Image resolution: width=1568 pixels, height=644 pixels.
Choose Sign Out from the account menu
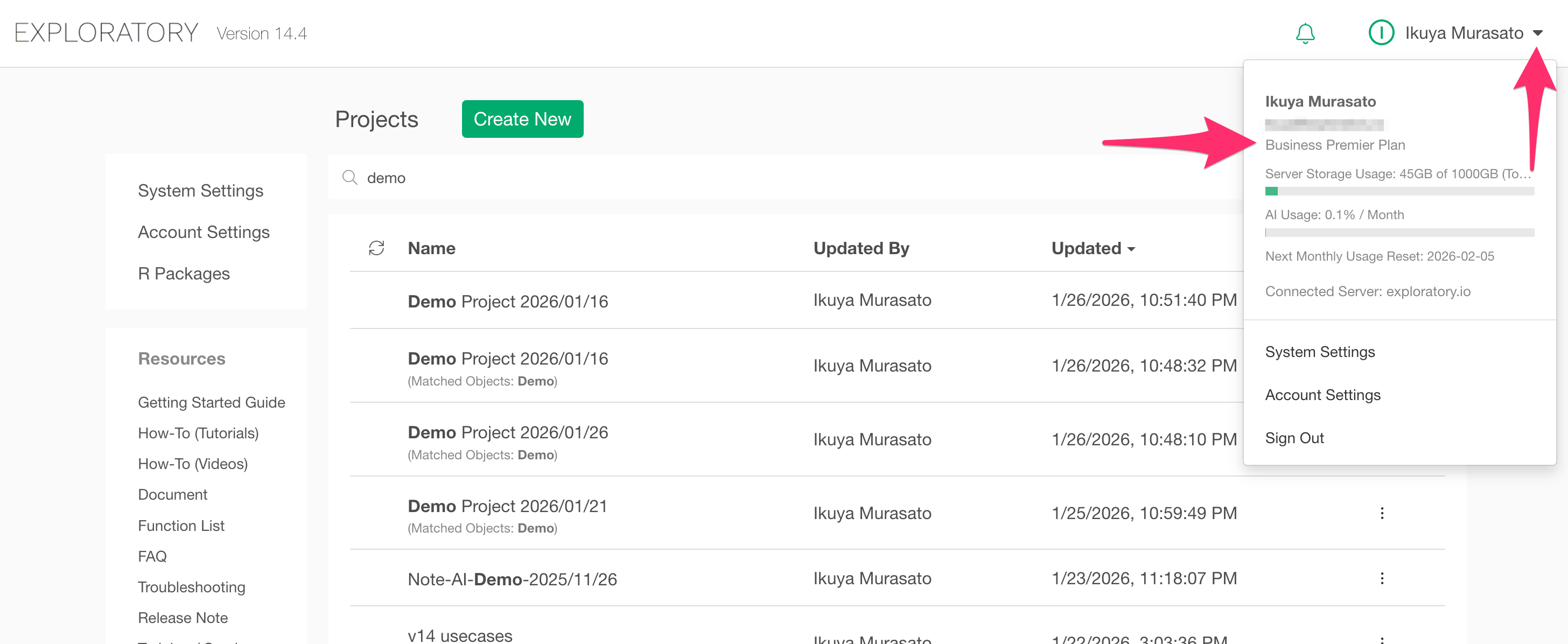1294,438
